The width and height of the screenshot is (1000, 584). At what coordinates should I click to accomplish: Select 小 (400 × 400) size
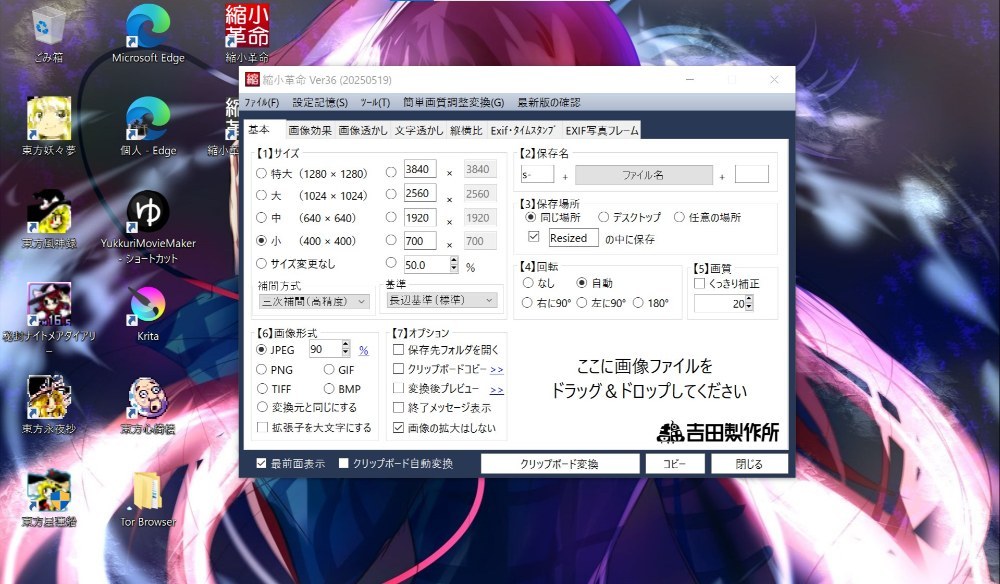(261, 240)
